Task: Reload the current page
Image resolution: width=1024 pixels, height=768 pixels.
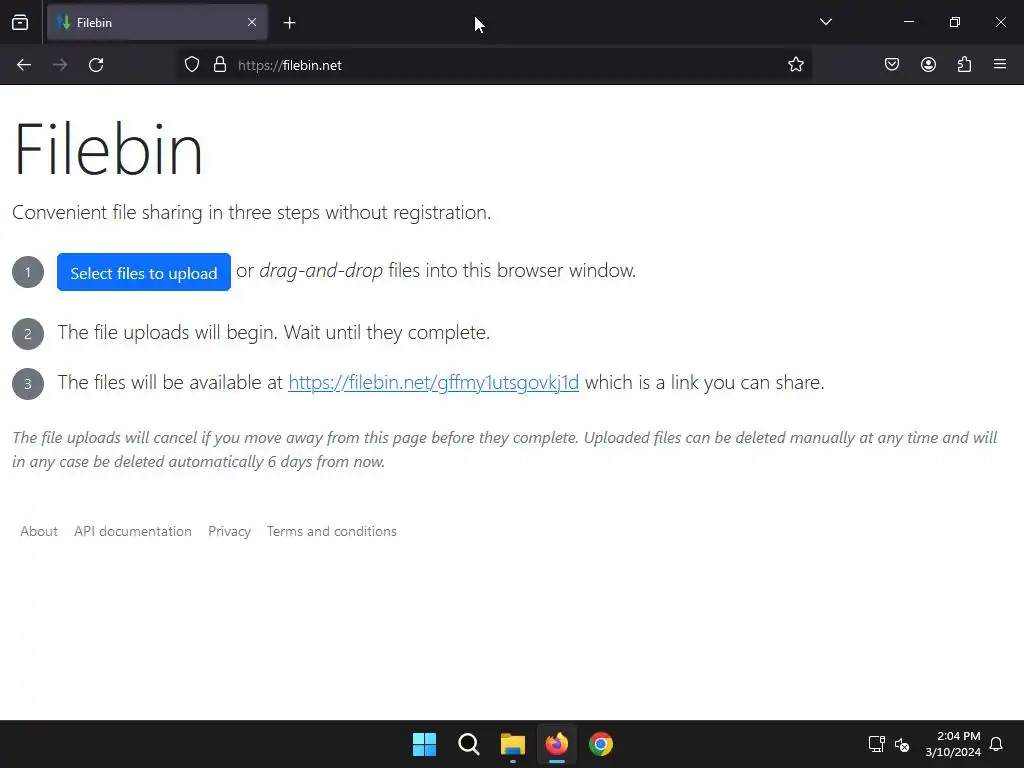Action: (96, 65)
